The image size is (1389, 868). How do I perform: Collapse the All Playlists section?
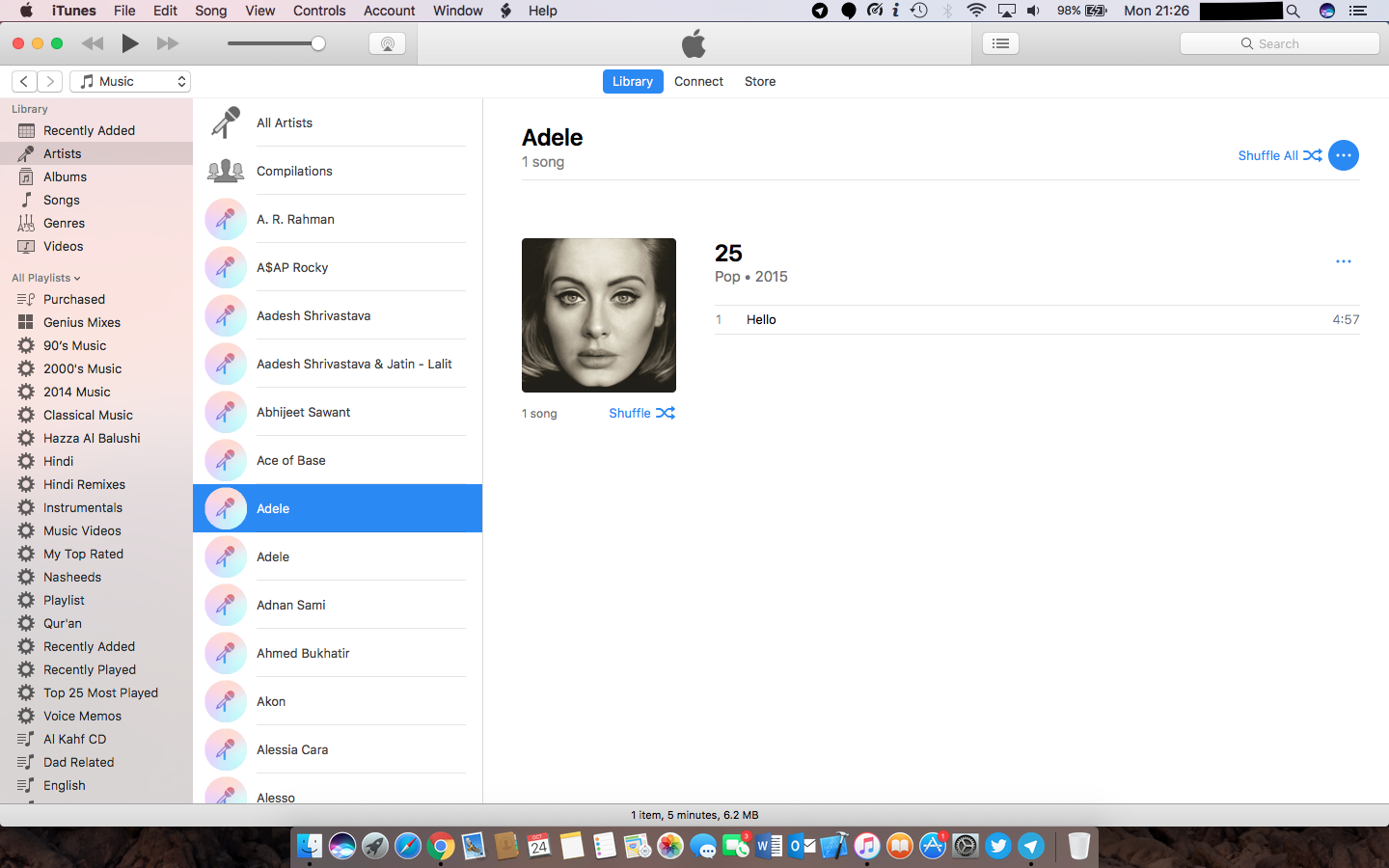(x=46, y=278)
